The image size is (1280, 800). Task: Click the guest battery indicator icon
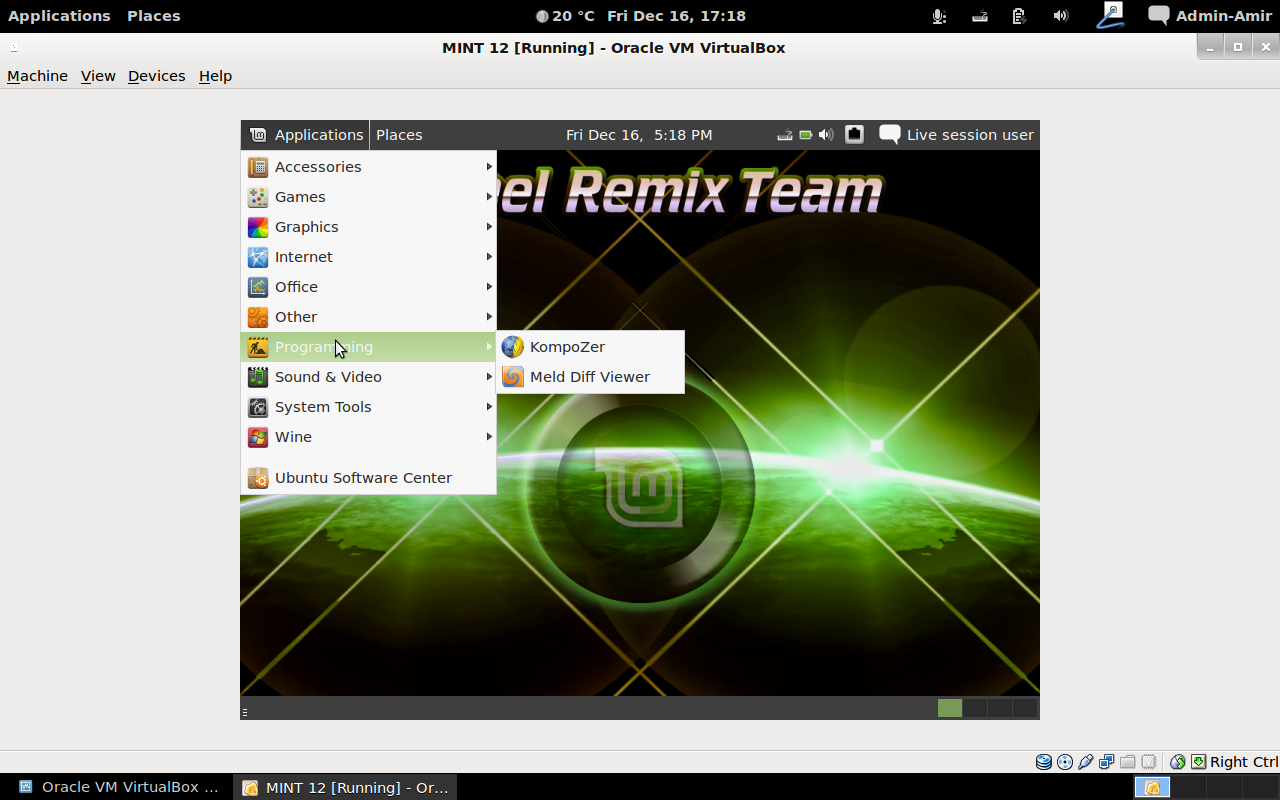click(x=806, y=135)
